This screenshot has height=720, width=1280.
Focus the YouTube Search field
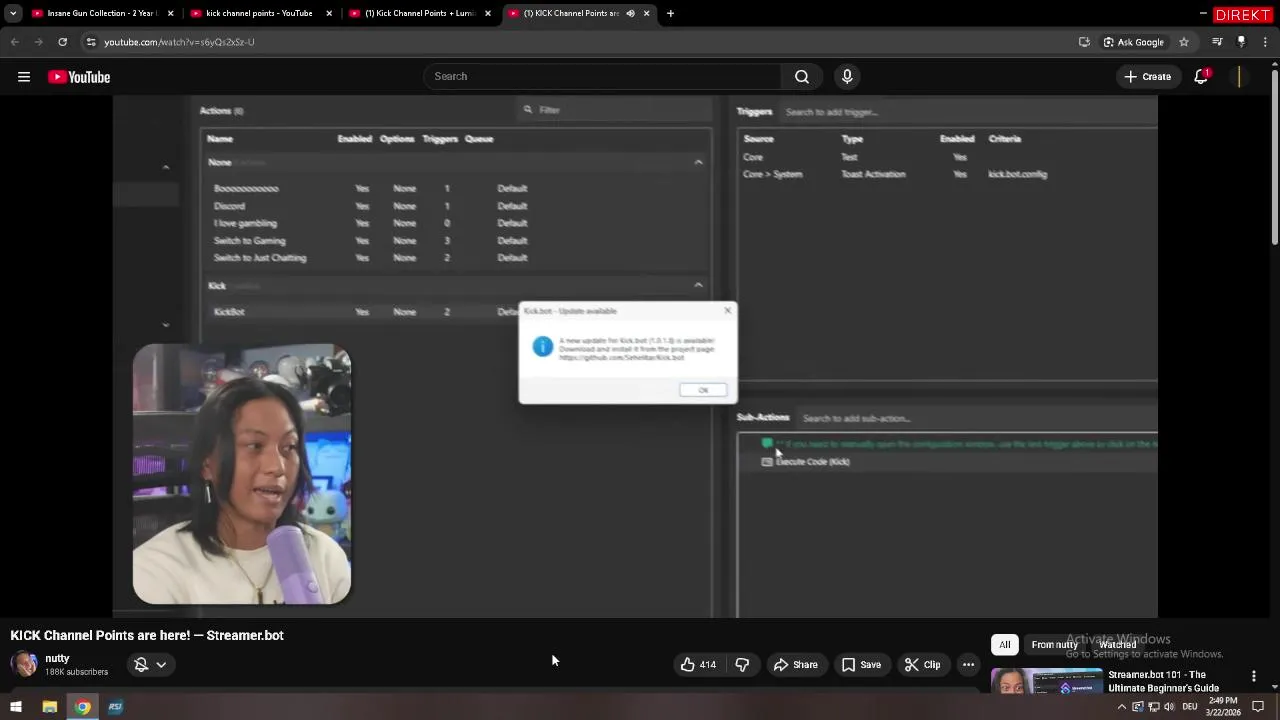(x=603, y=77)
